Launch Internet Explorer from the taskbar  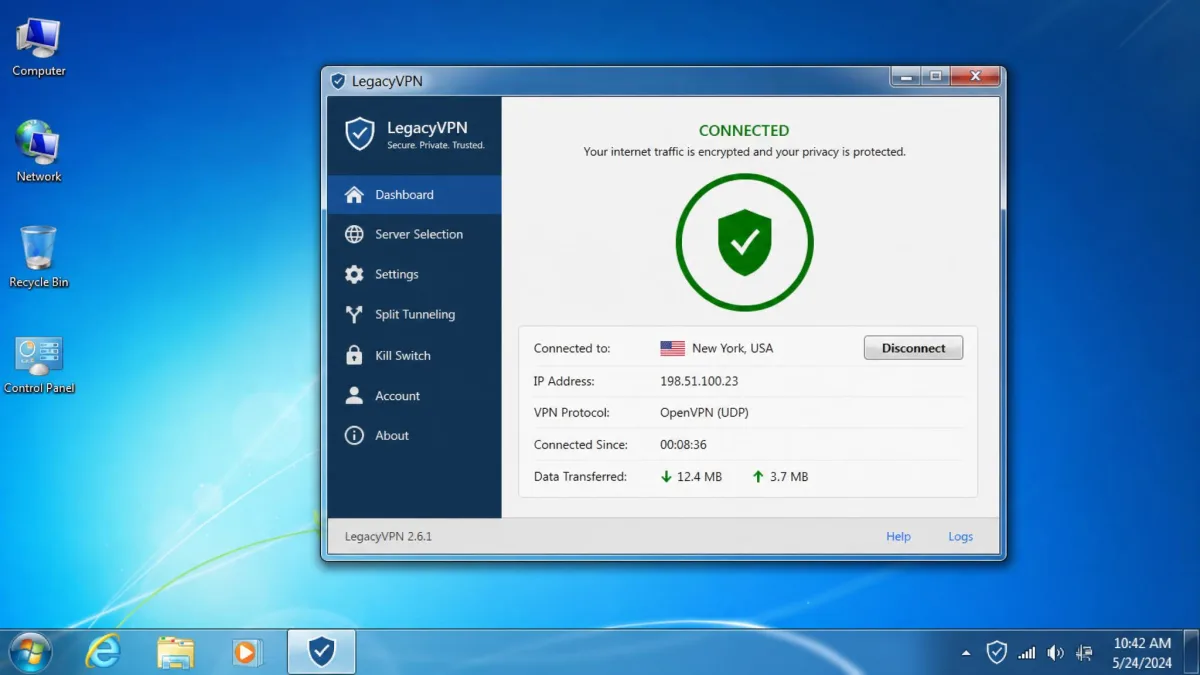[102, 652]
